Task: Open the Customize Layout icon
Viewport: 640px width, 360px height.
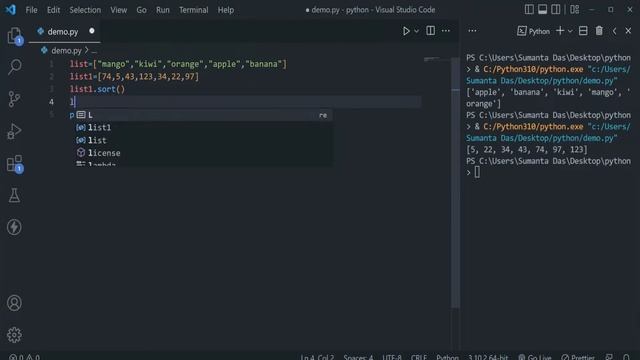Action: [x=575, y=9]
